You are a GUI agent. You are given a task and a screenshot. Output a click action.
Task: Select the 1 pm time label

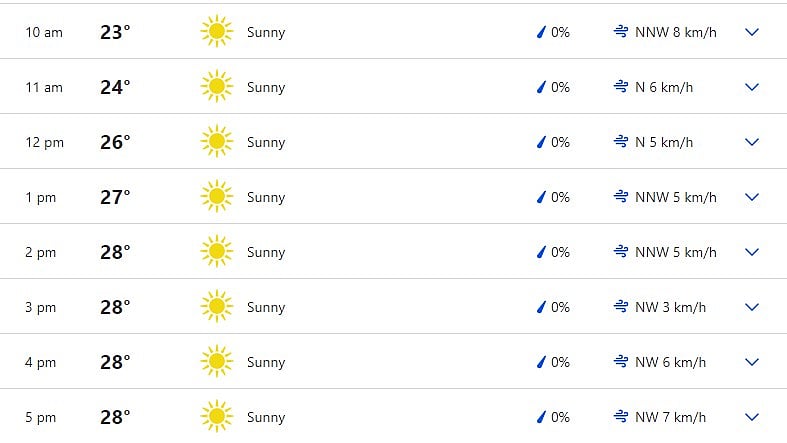pos(41,198)
